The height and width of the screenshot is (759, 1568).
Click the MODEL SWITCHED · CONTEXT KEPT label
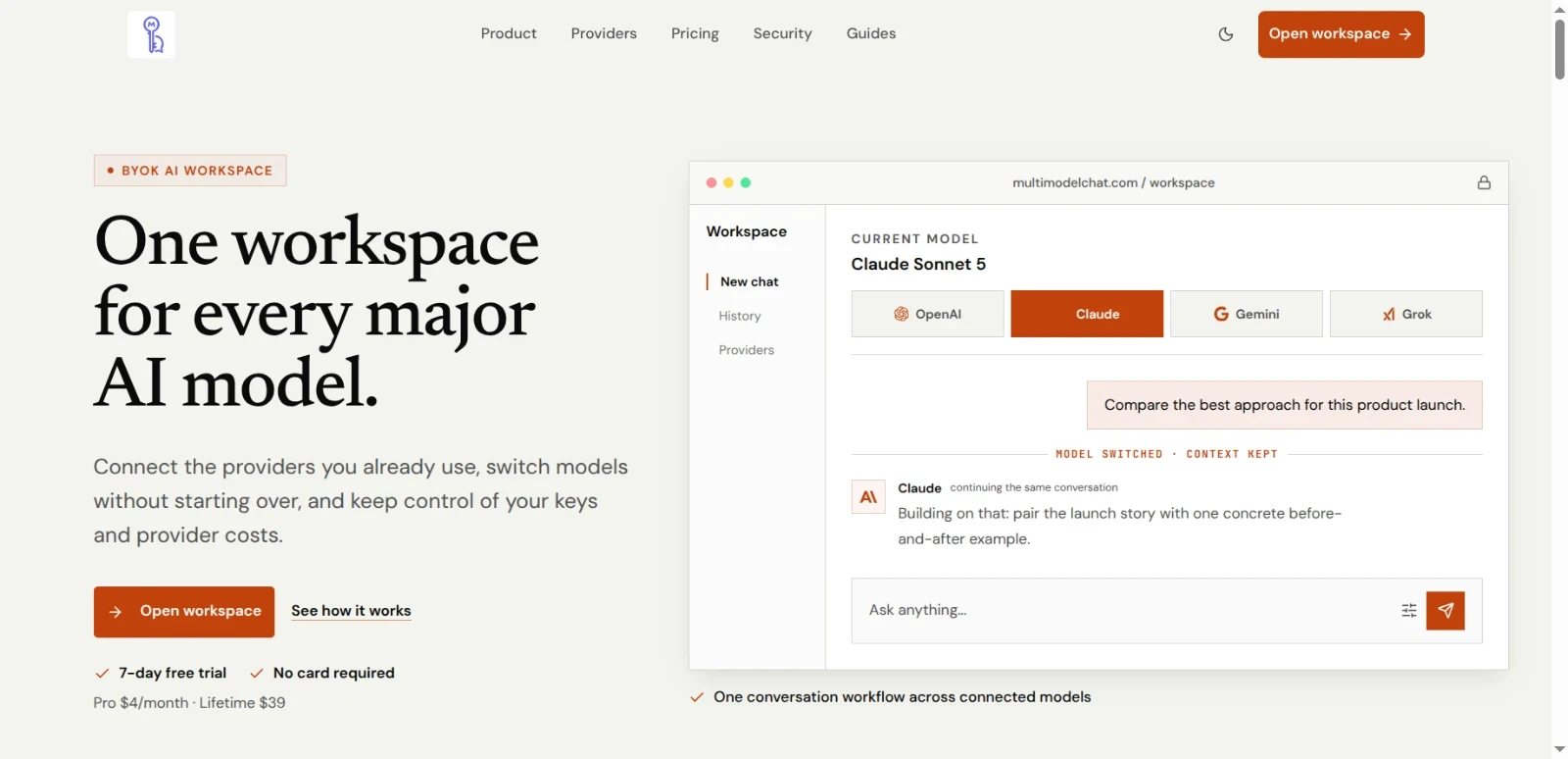pyautogui.click(x=1166, y=454)
